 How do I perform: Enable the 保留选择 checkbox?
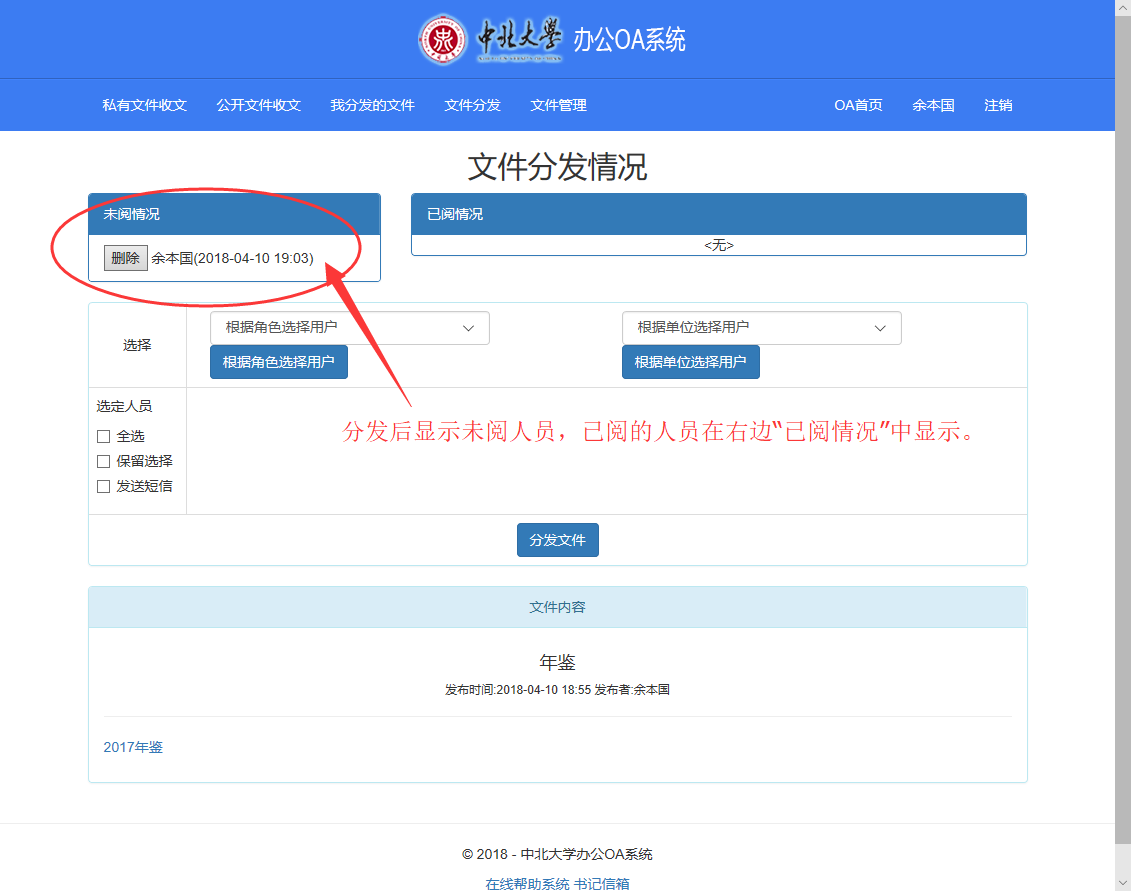[x=103, y=462]
